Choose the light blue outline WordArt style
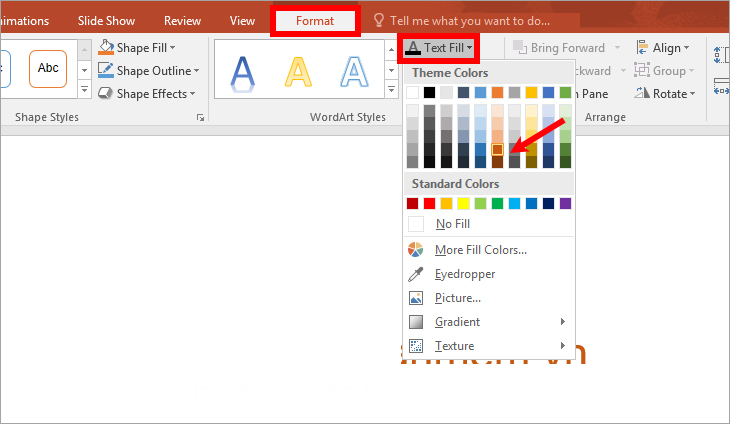Screen dimensions: 730x424 352,70
